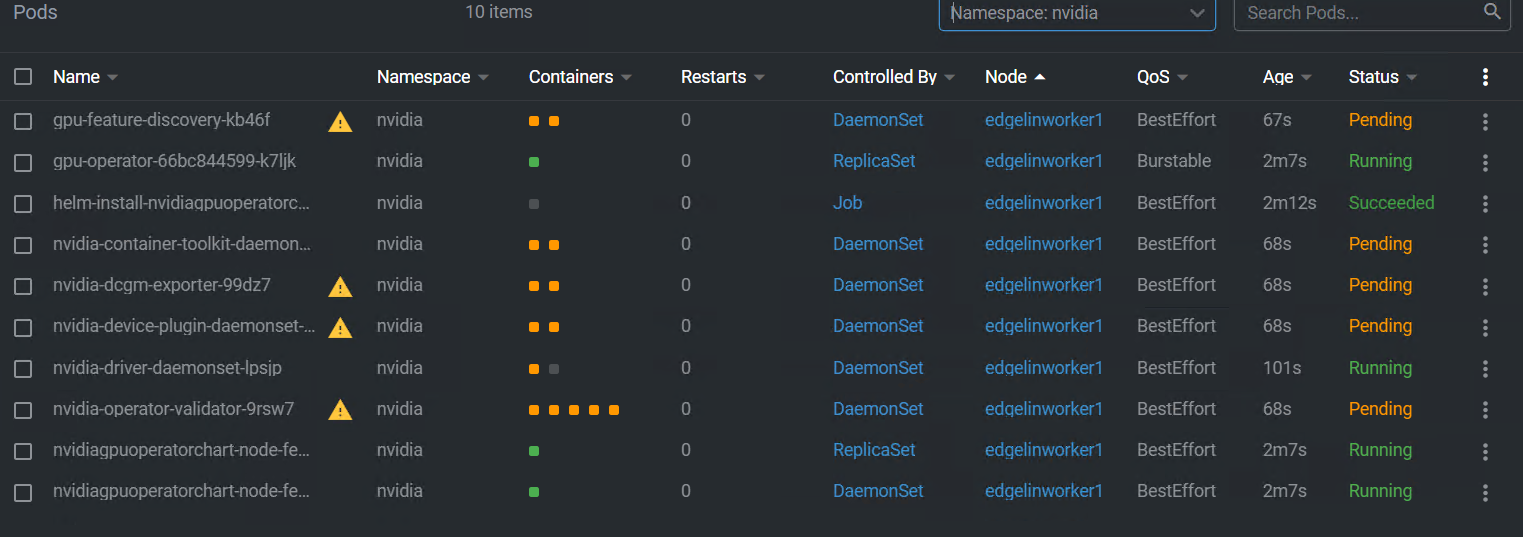Image resolution: width=1523 pixels, height=537 pixels.
Task: Click Running status of nvidia-driver-daemonset-lpsjp
Action: pyautogui.click(x=1380, y=368)
